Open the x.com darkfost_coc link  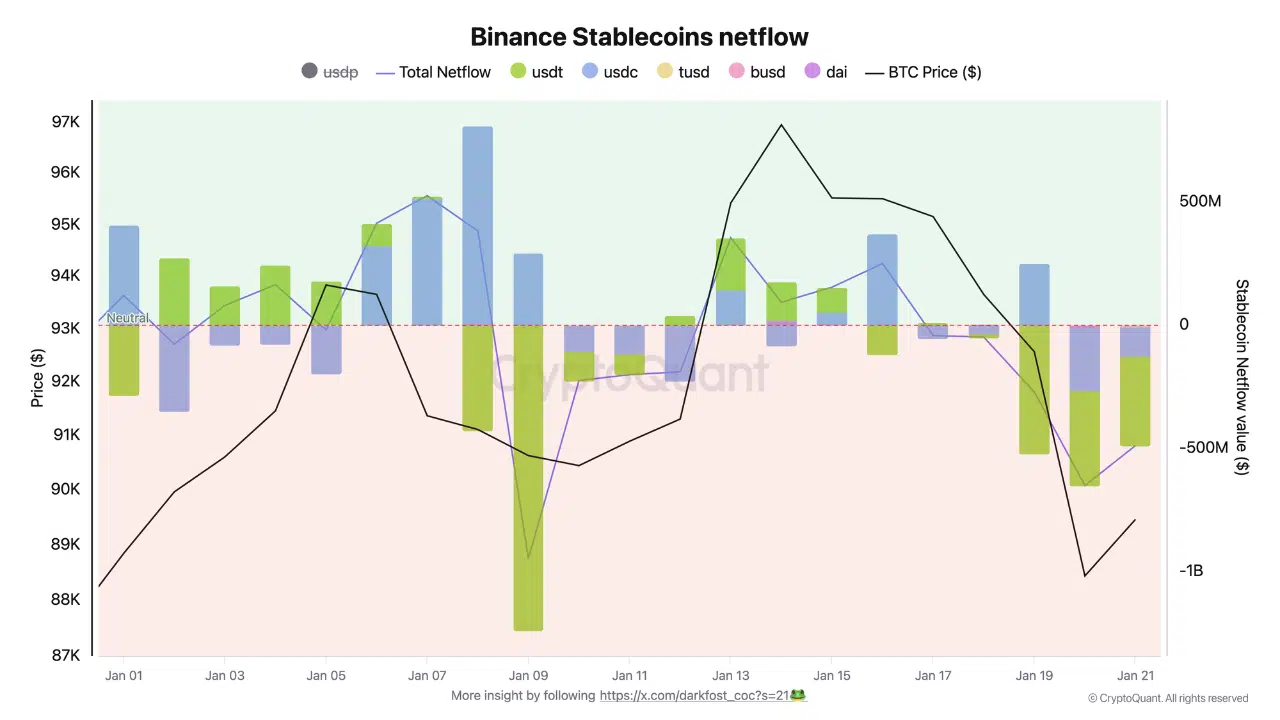pos(694,696)
